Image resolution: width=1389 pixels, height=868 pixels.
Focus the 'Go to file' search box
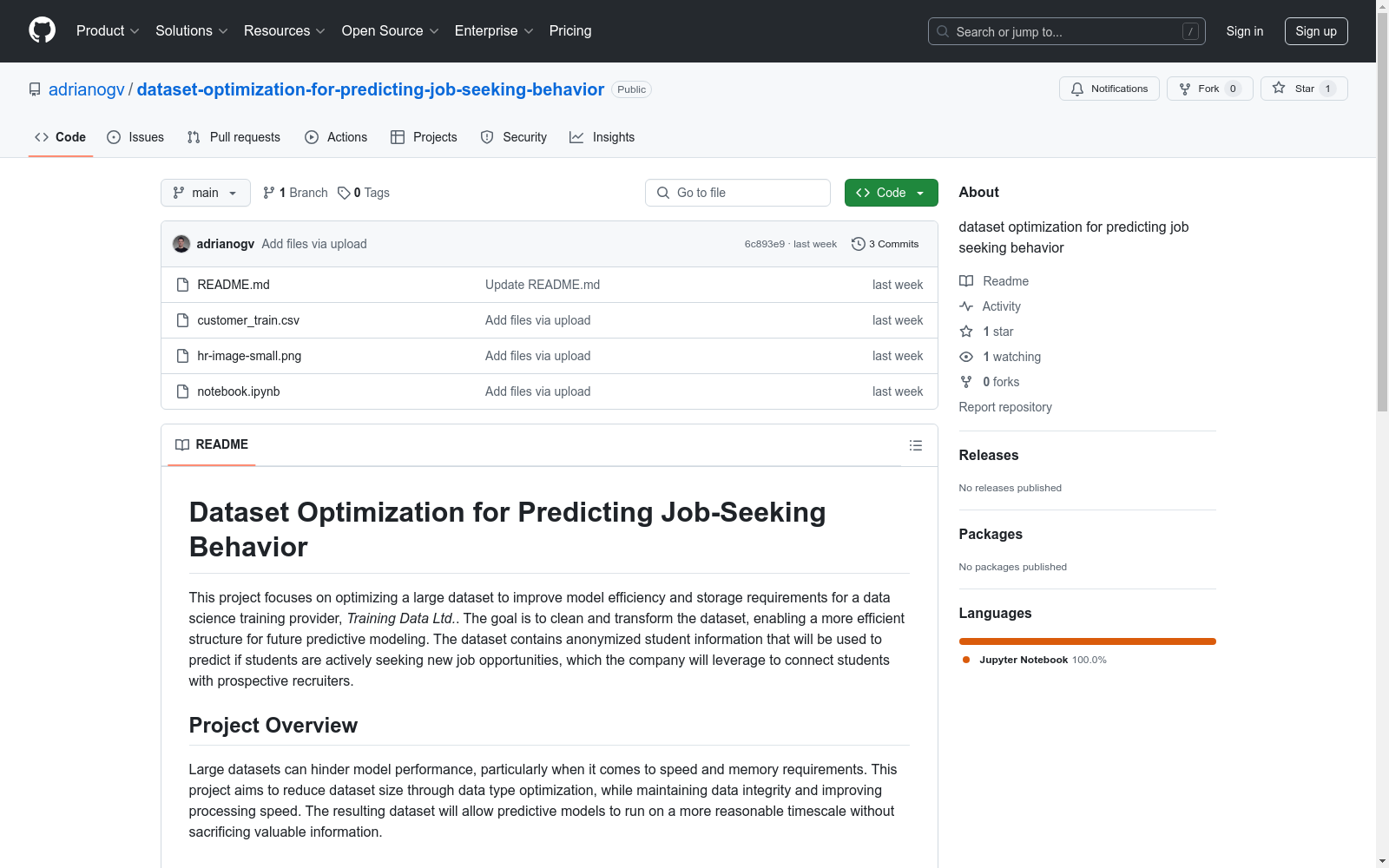click(738, 193)
